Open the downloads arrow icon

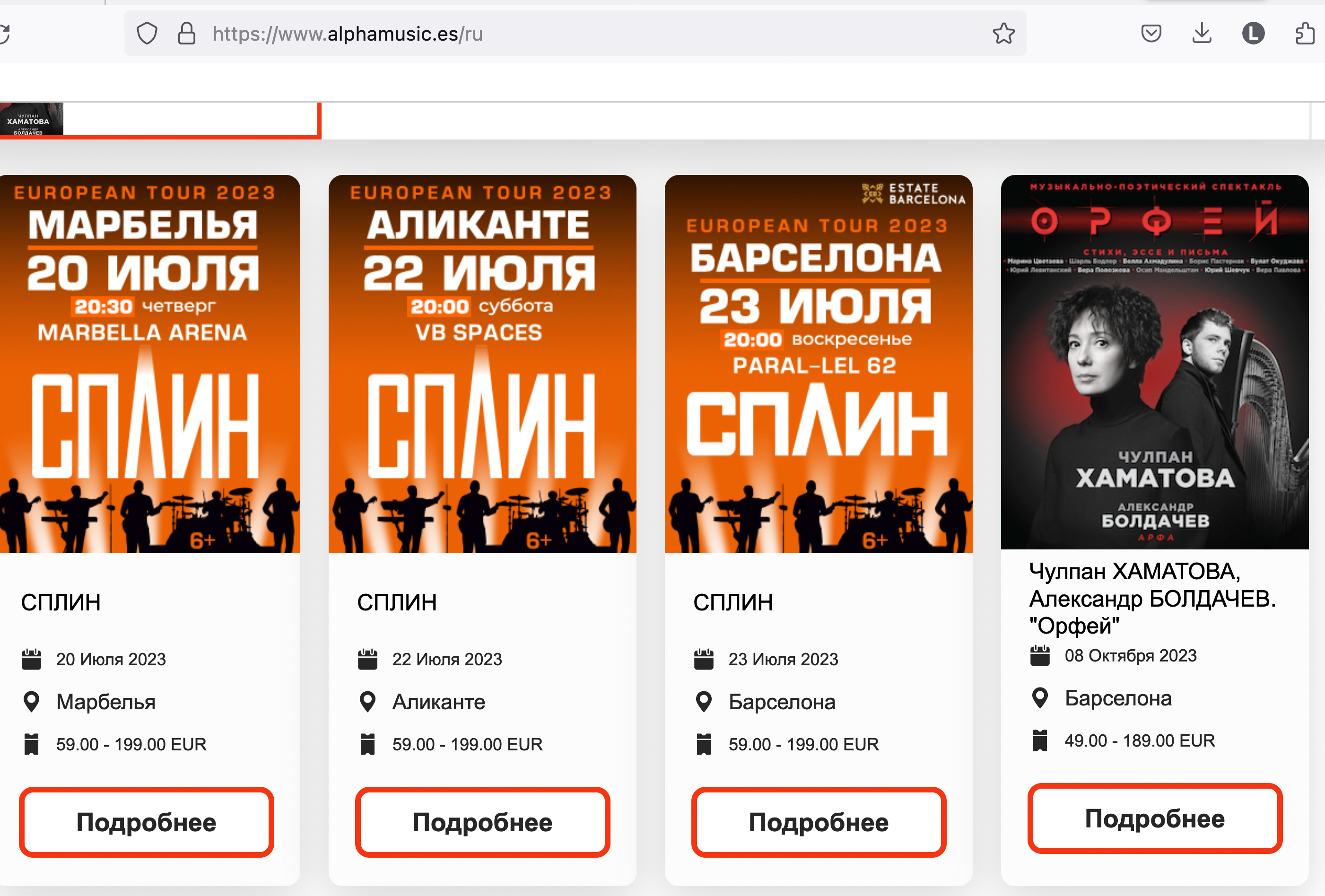(1202, 34)
